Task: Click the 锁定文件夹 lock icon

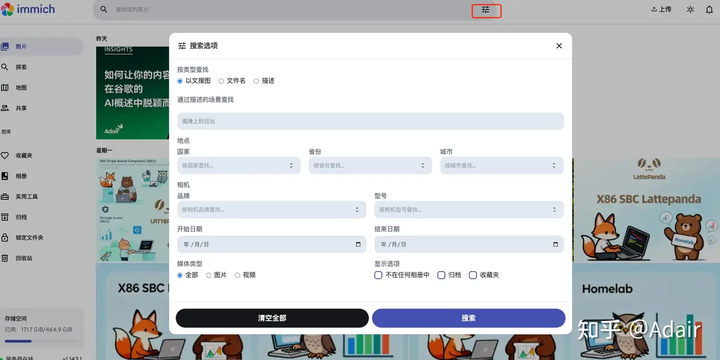Action: coord(5,237)
